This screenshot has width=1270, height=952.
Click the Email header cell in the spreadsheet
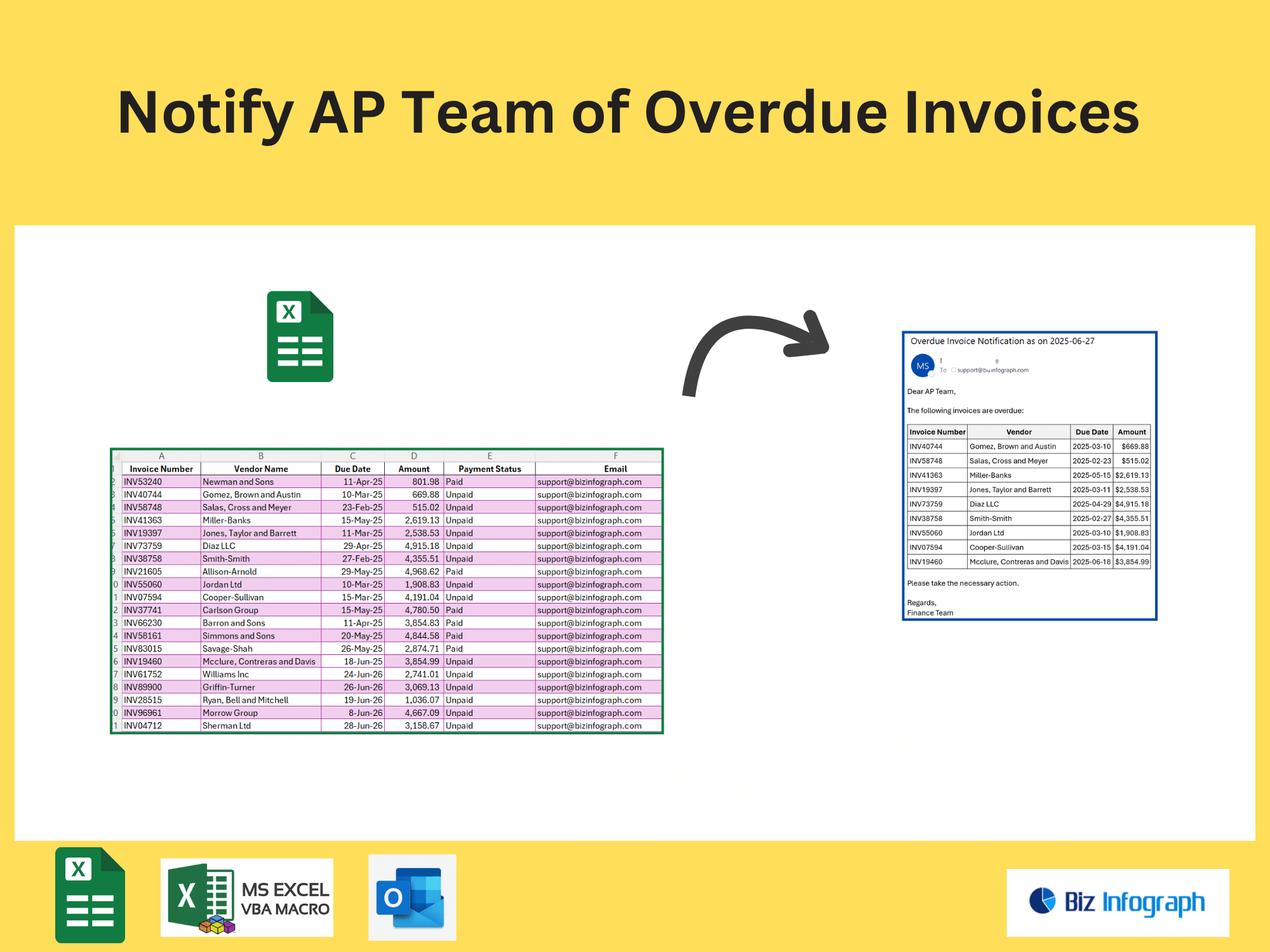click(x=598, y=468)
